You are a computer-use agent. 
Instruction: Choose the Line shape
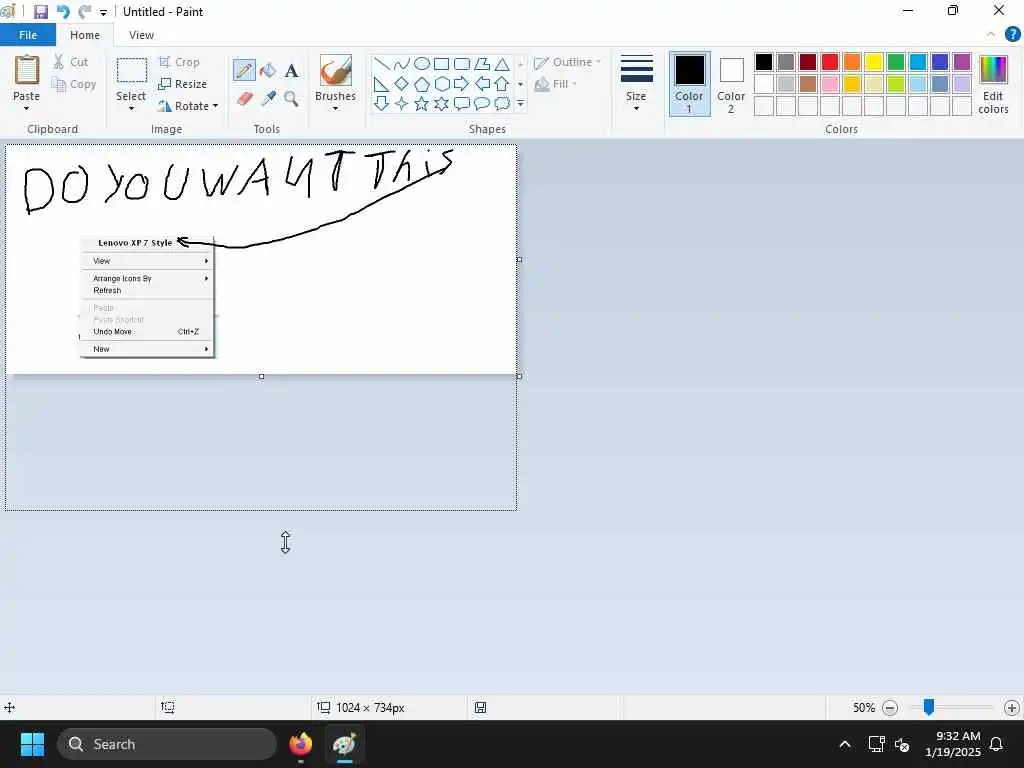coord(382,63)
